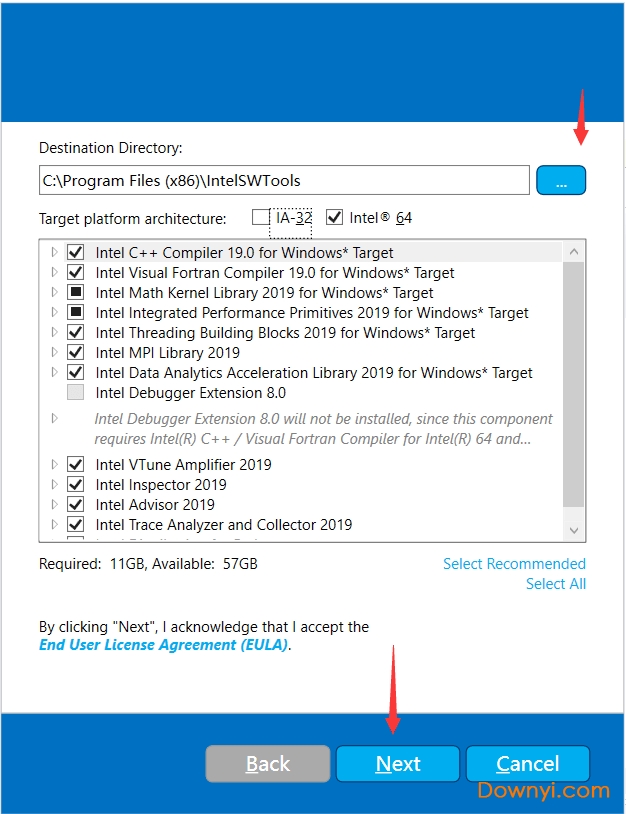Click the component list scroll down arrow
Viewport: 626px width, 814px height.
[574, 530]
